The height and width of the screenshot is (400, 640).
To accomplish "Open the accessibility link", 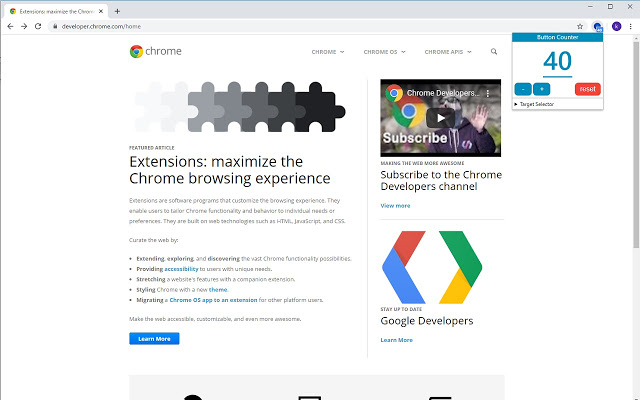I will pyautogui.click(x=181, y=269).
